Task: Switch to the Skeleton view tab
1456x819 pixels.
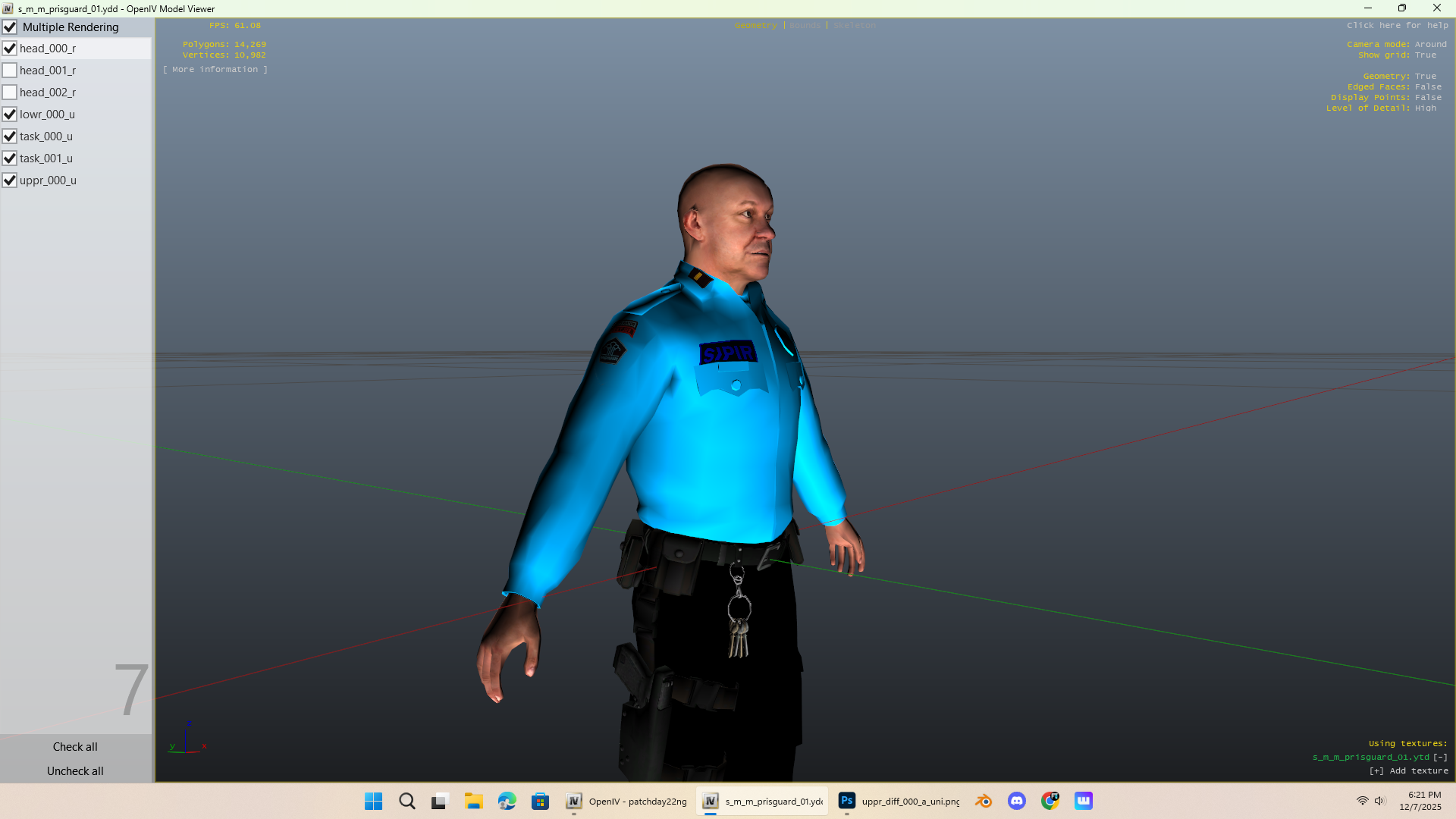Action: click(x=855, y=26)
